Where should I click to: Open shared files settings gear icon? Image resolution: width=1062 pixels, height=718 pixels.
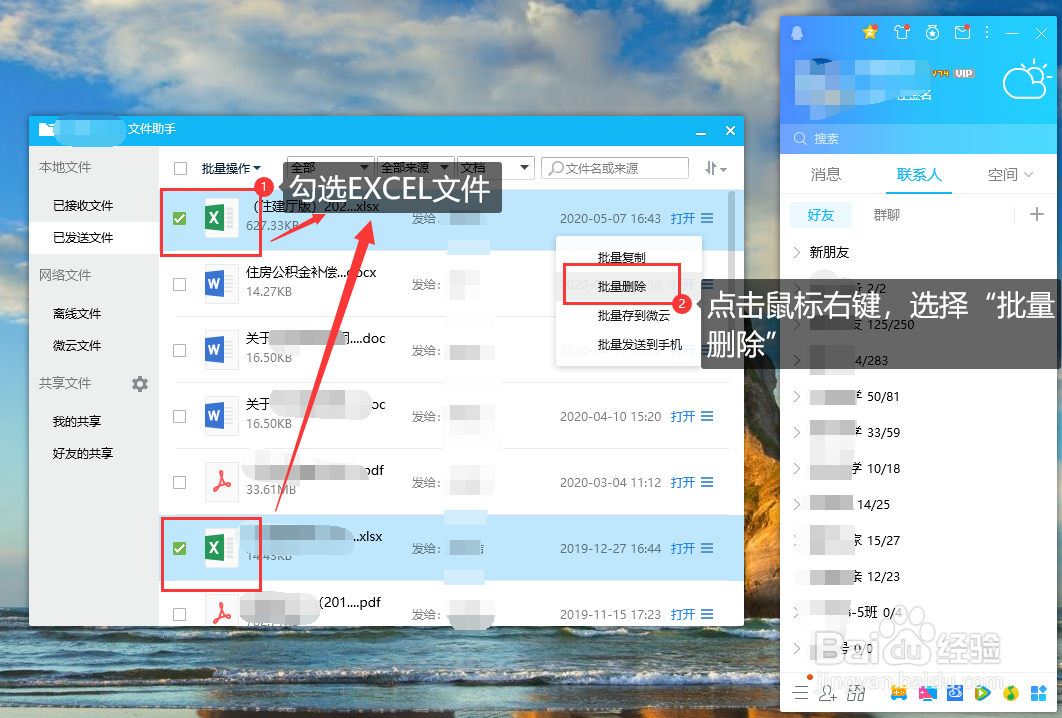click(x=140, y=384)
